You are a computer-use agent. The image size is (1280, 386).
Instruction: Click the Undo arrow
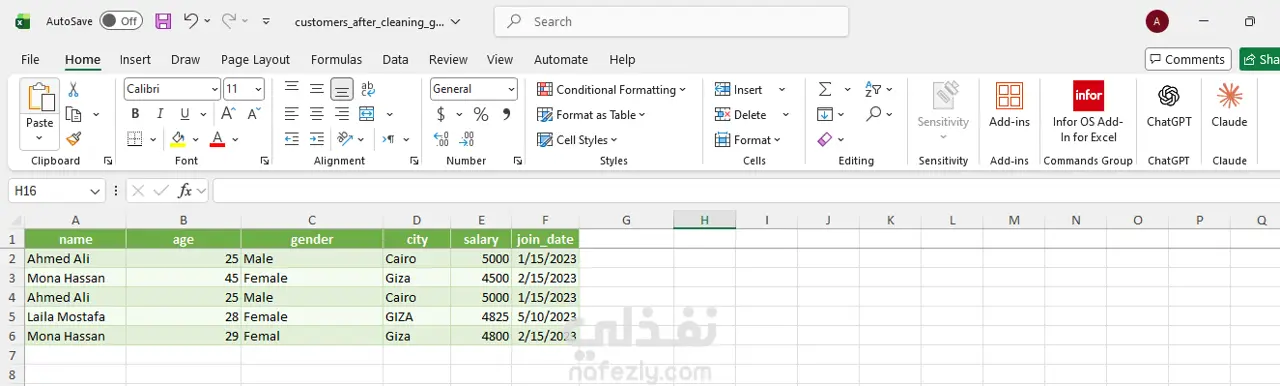click(190, 21)
